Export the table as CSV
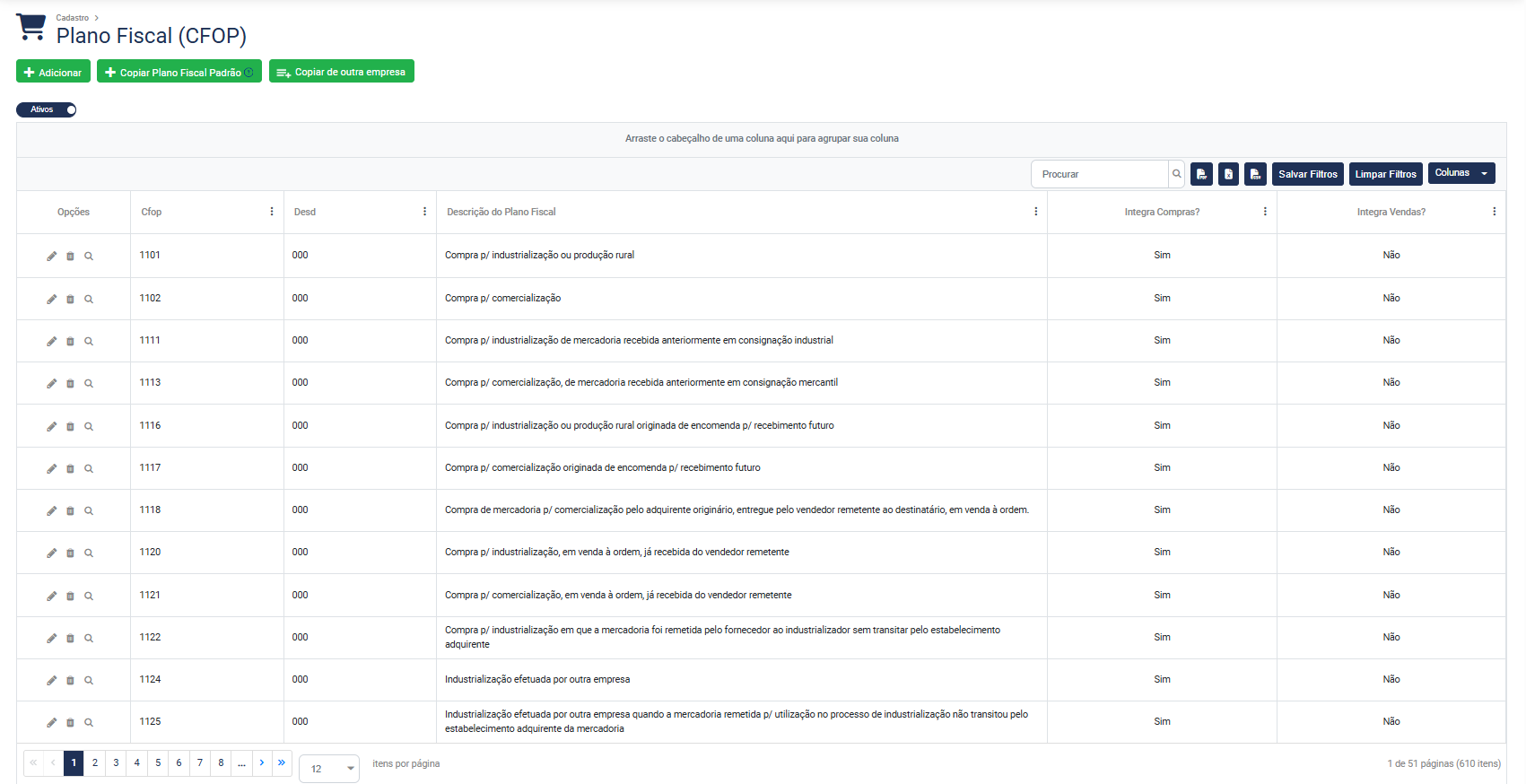This screenshot has height=784, width=1526. 1255,174
